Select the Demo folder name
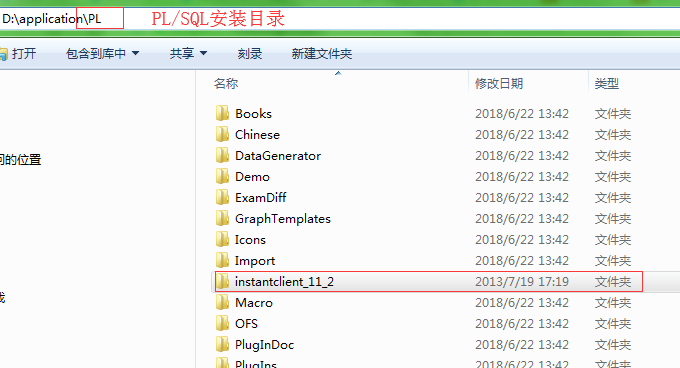Image resolution: width=680 pixels, height=368 pixels. click(252, 176)
